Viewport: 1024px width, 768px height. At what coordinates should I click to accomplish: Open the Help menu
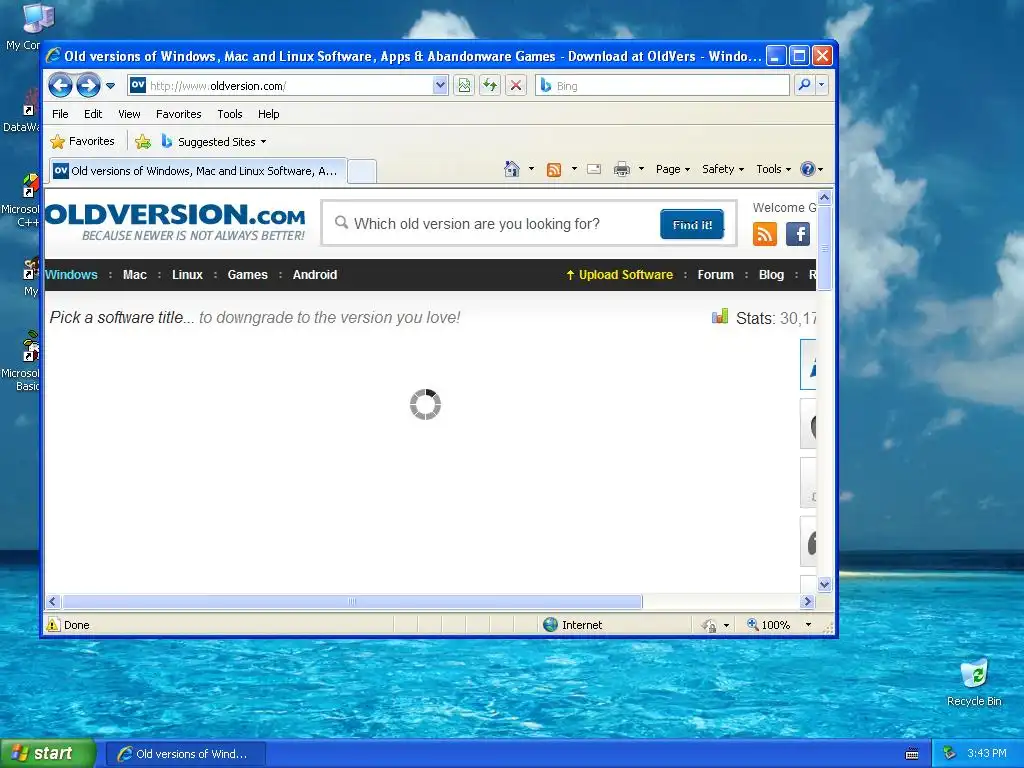pyautogui.click(x=268, y=114)
